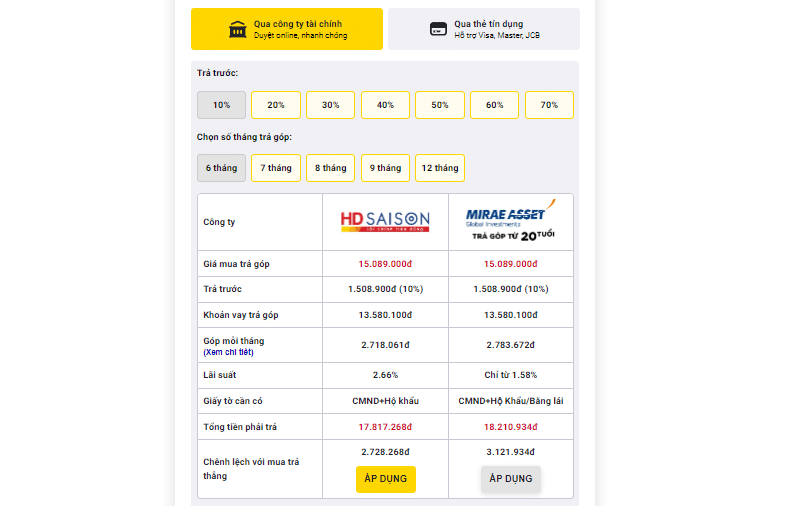Screen dimensions: 800x506
Task: Pick the 40% prepayment option
Action: (x=385, y=105)
